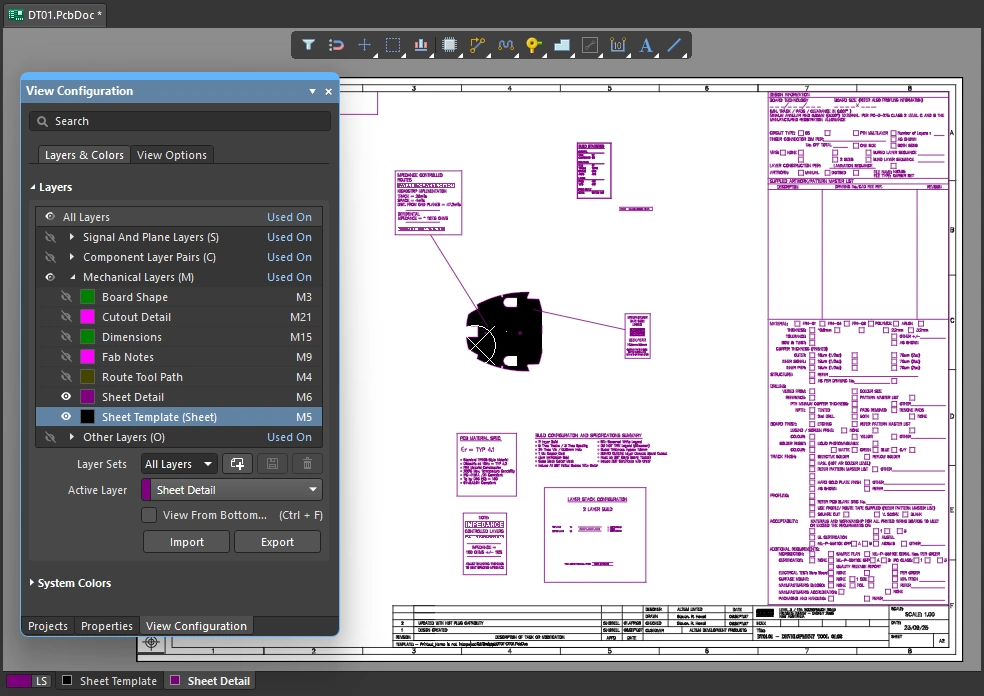984x696 pixels.
Task: Toggle the snapping magnet tool
Action: click(337, 45)
